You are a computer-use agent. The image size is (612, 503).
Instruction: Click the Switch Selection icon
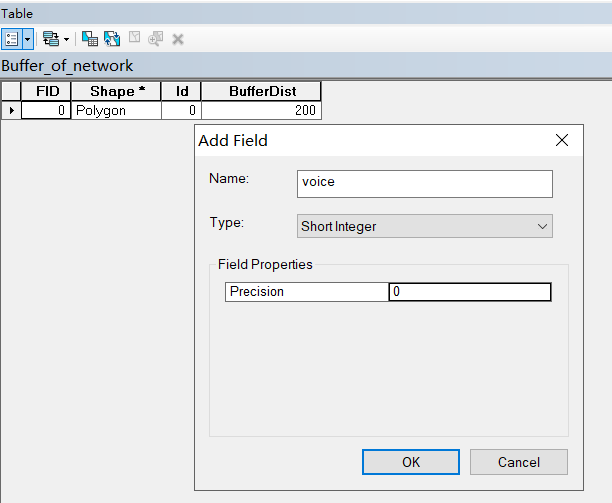tap(112, 39)
